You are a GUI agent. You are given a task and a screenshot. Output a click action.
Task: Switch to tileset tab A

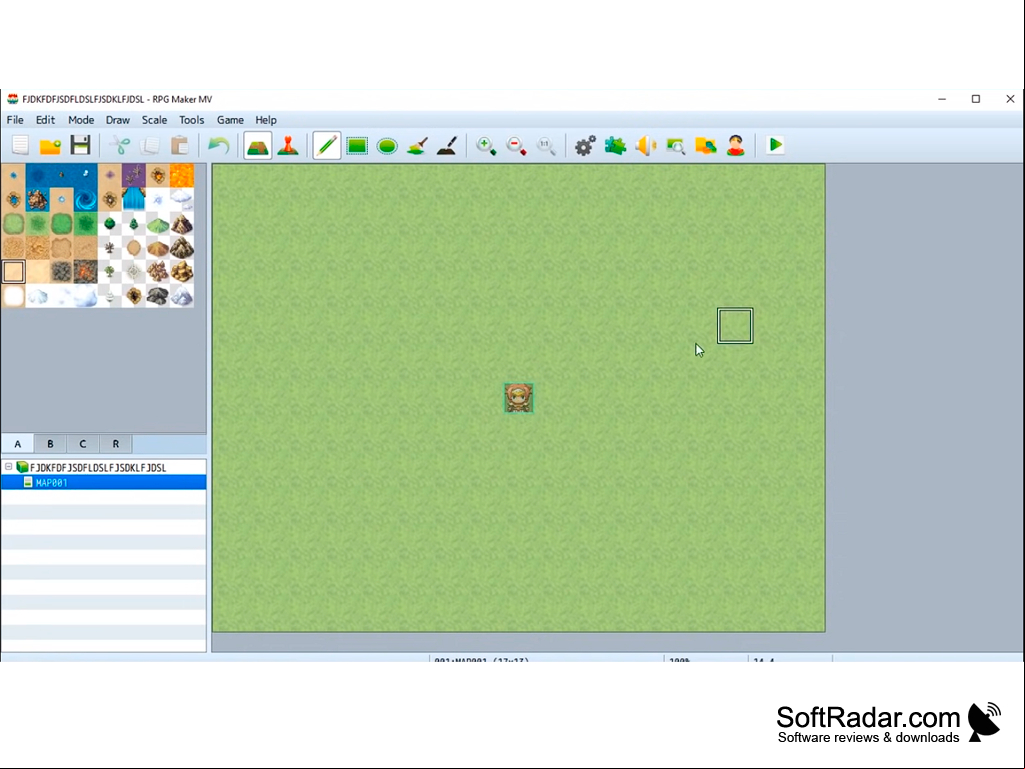coord(18,444)
